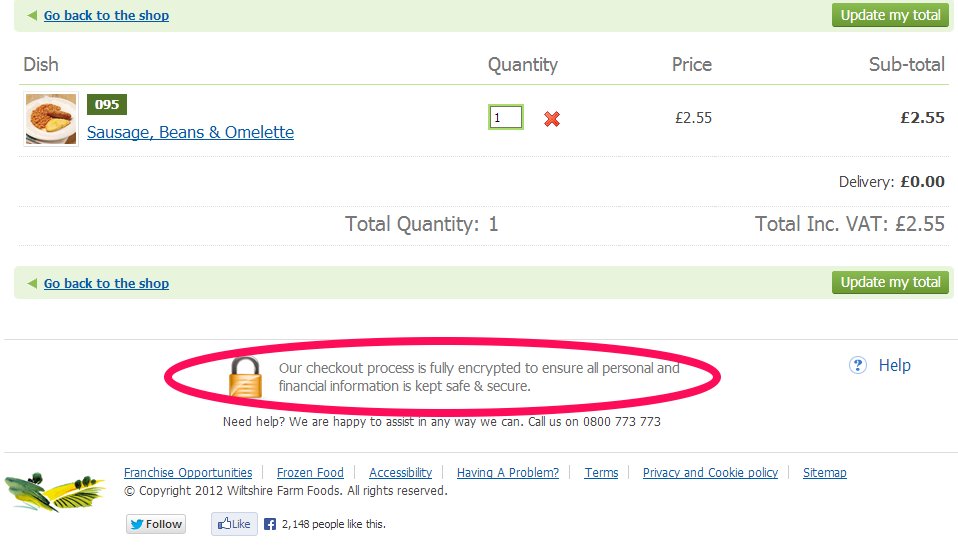Viewport: 958px width, 545px height.
Task: Open the Sausage, Beans & Omelette thumbnail
Action: pos(51,119)
